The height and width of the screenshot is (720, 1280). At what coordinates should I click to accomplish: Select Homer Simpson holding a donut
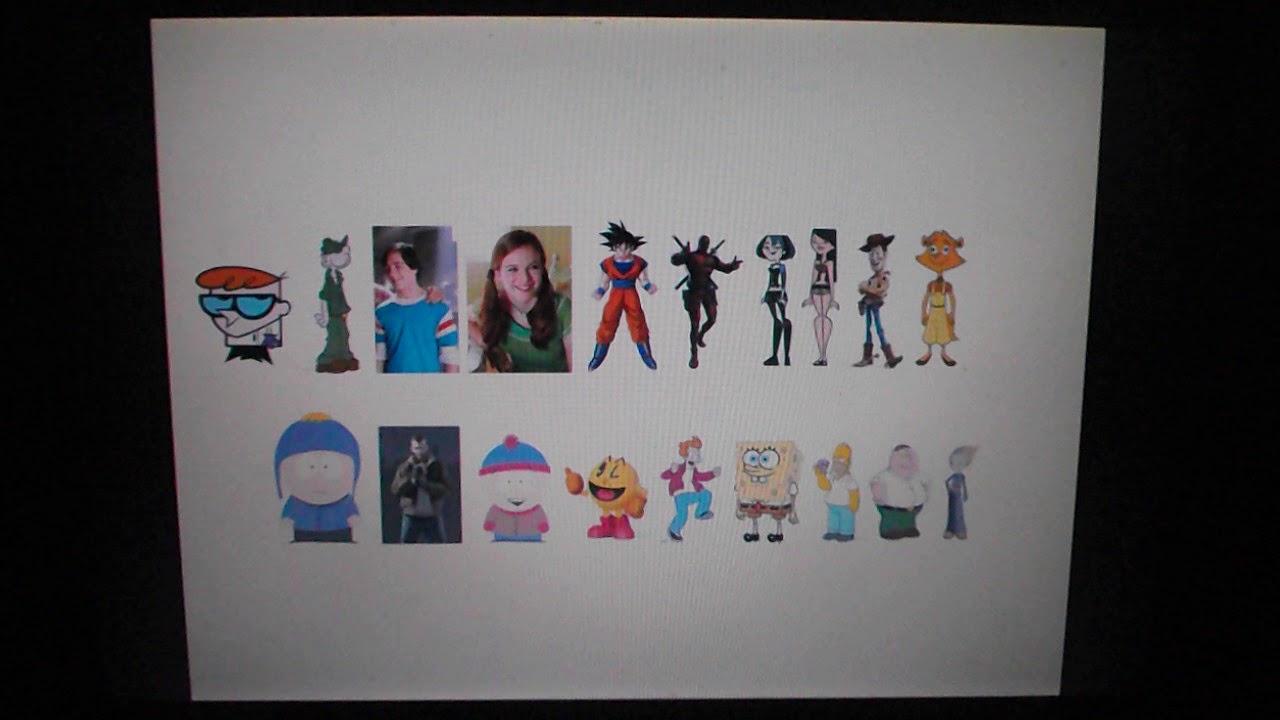pos(838,492)
